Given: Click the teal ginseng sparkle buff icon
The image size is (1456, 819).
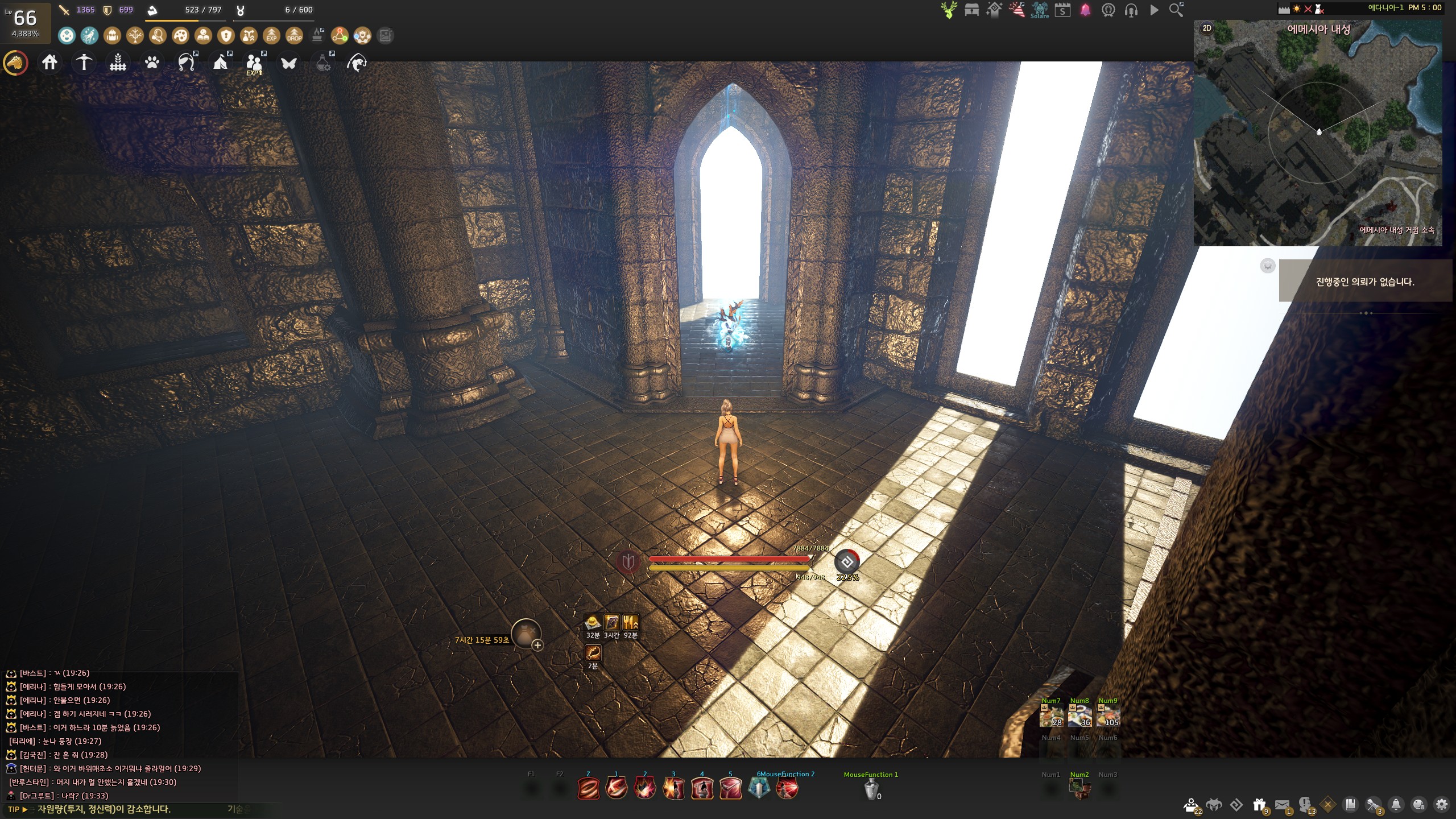Looking at the screenshot, I should click(89, 36).
